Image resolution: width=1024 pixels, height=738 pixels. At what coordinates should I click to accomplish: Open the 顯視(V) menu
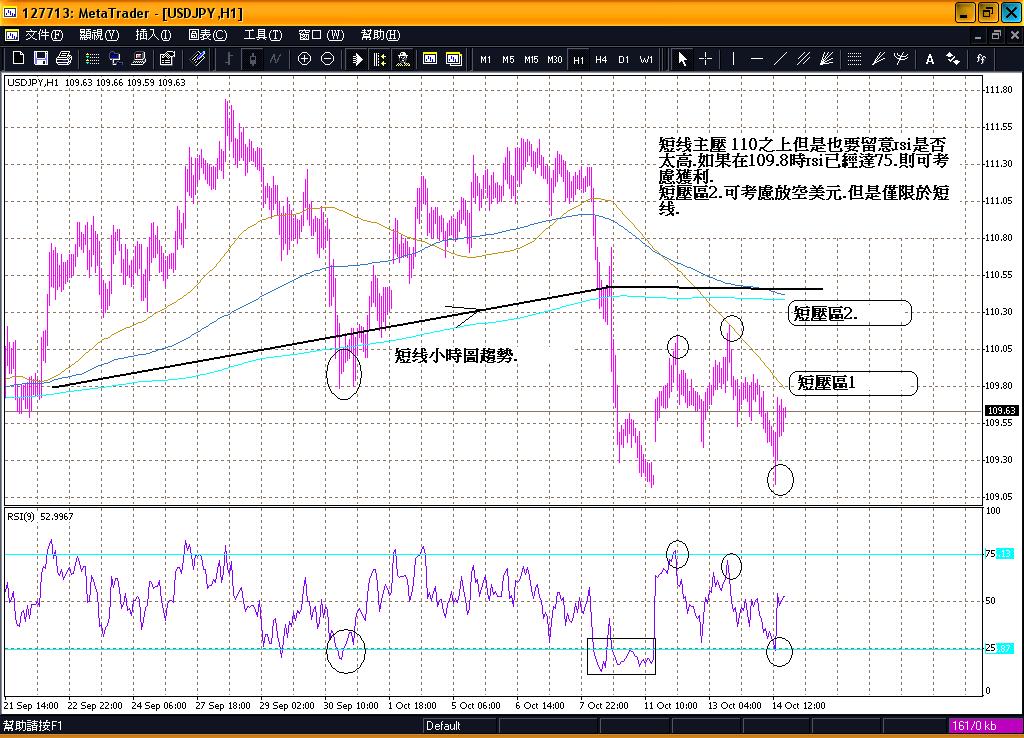click(x=99, y=35)
